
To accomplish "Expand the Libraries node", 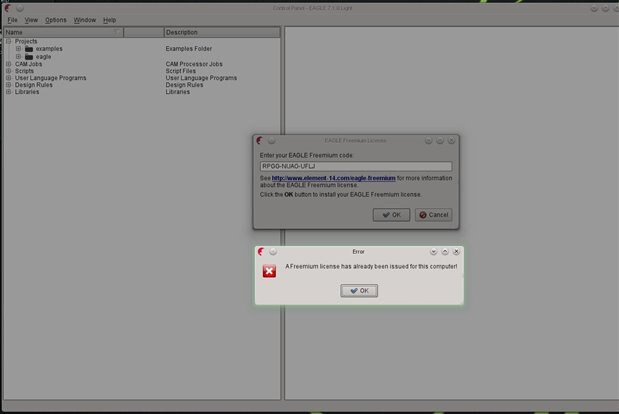I will pyautogui.click(x=8, y=92).
